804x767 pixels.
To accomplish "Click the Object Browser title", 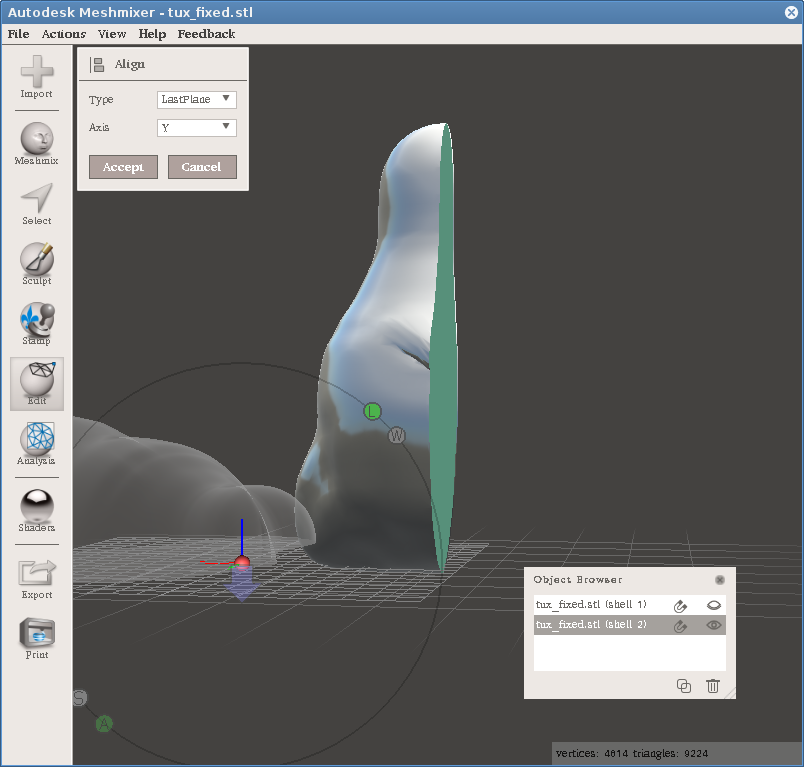I will tap(577, 580).
